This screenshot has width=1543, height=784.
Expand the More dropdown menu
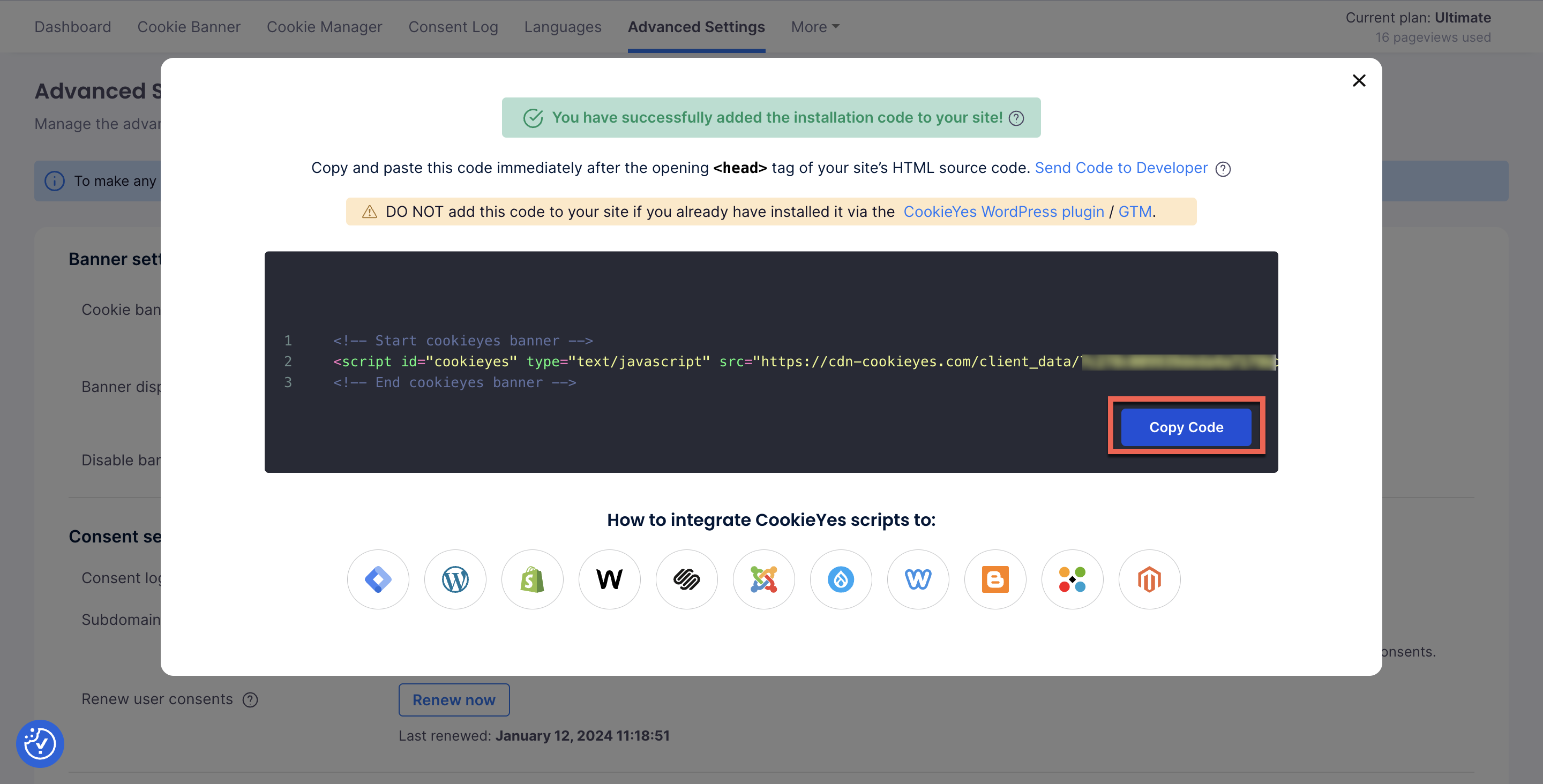(x=815, y=27)
